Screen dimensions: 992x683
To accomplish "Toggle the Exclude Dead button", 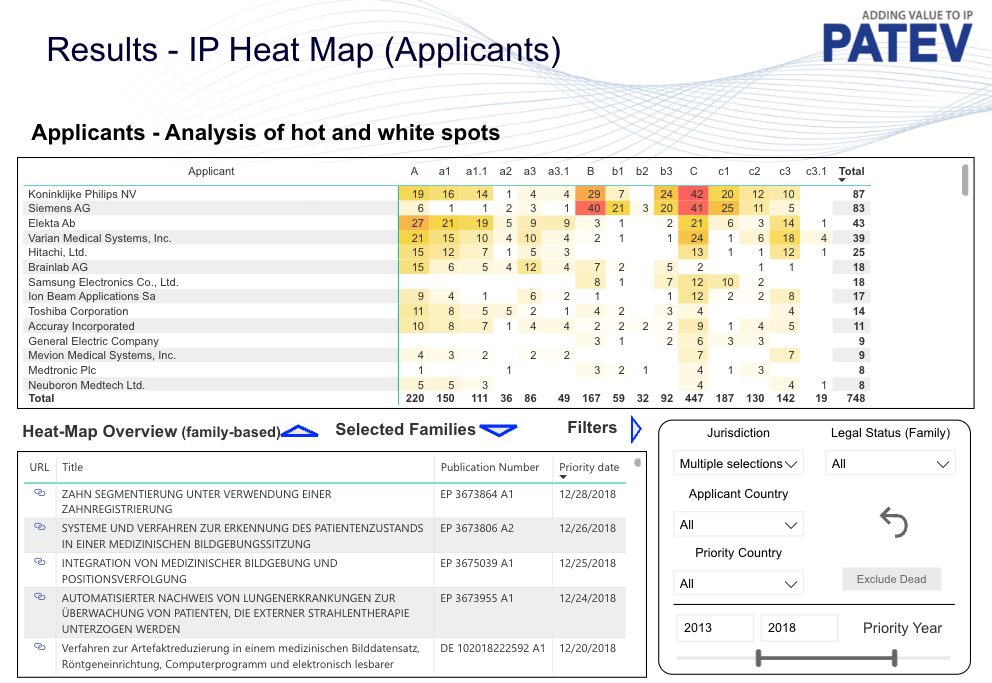I will coord(891,579).
